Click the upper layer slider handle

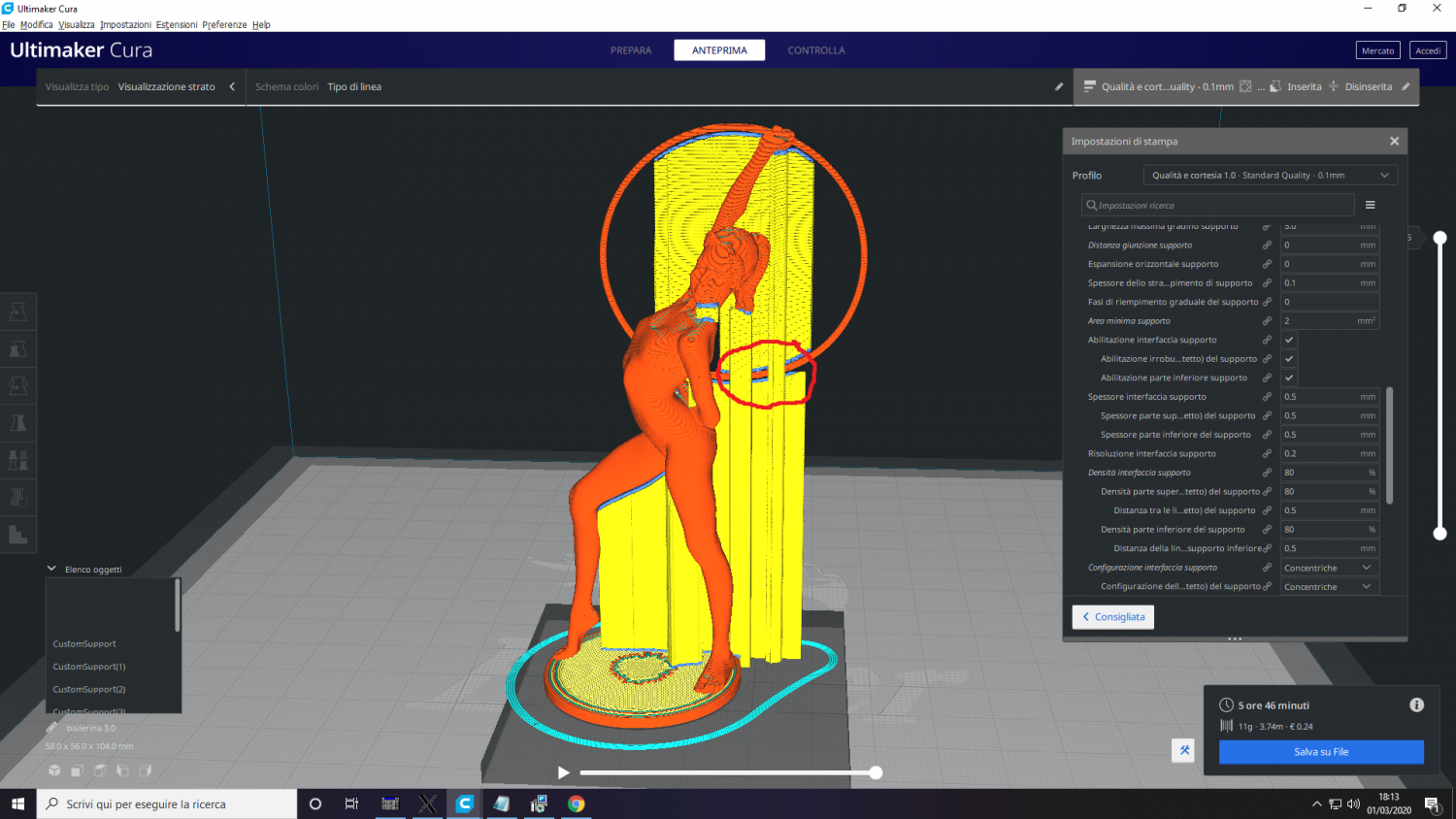pos(1440,238)
